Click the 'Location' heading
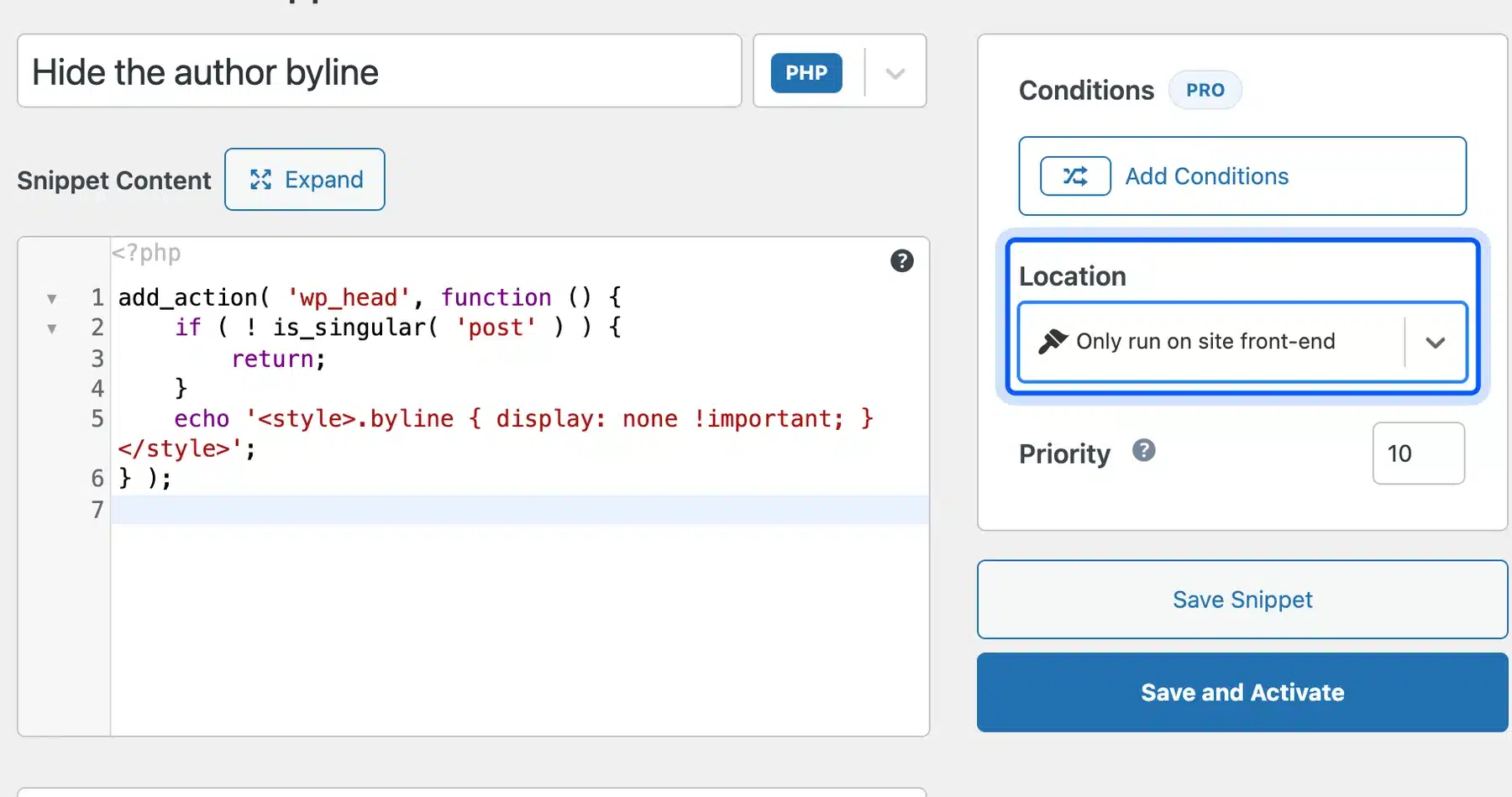1512x797 pixels. (x=1073, y=276)
